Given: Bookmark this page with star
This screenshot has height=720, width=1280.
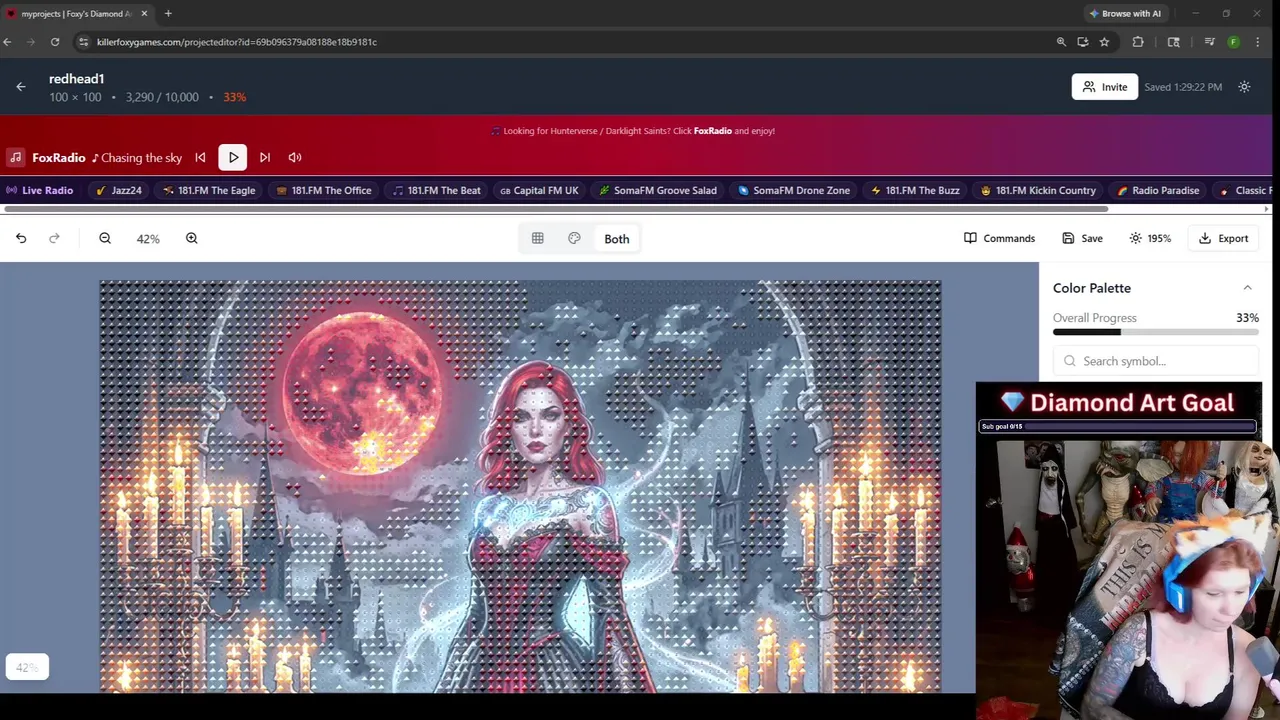Looking at the screenshot, I should point(1104,42).
